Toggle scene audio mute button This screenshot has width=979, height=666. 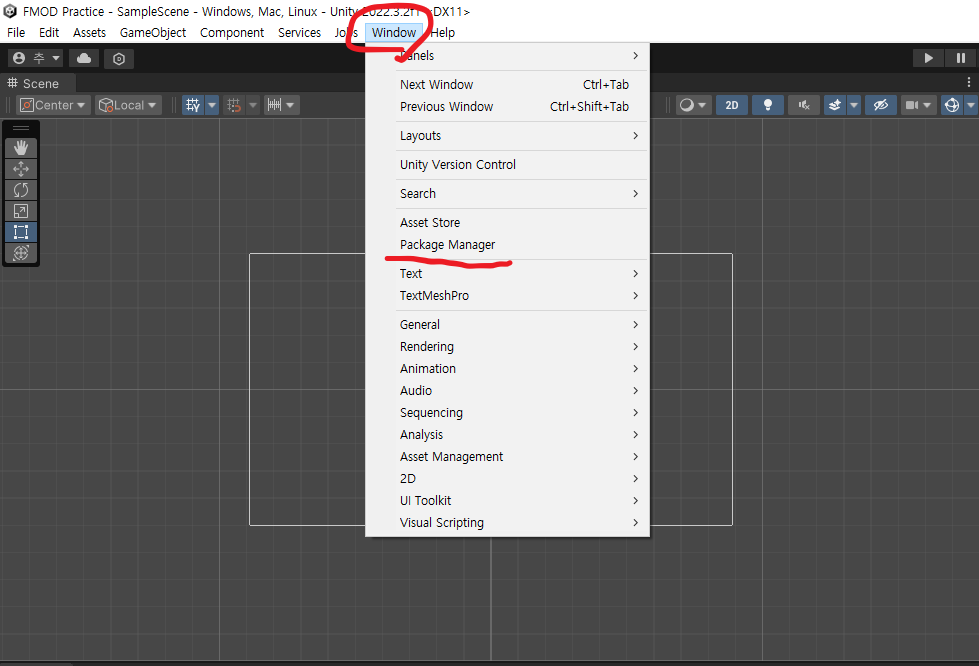804,105
